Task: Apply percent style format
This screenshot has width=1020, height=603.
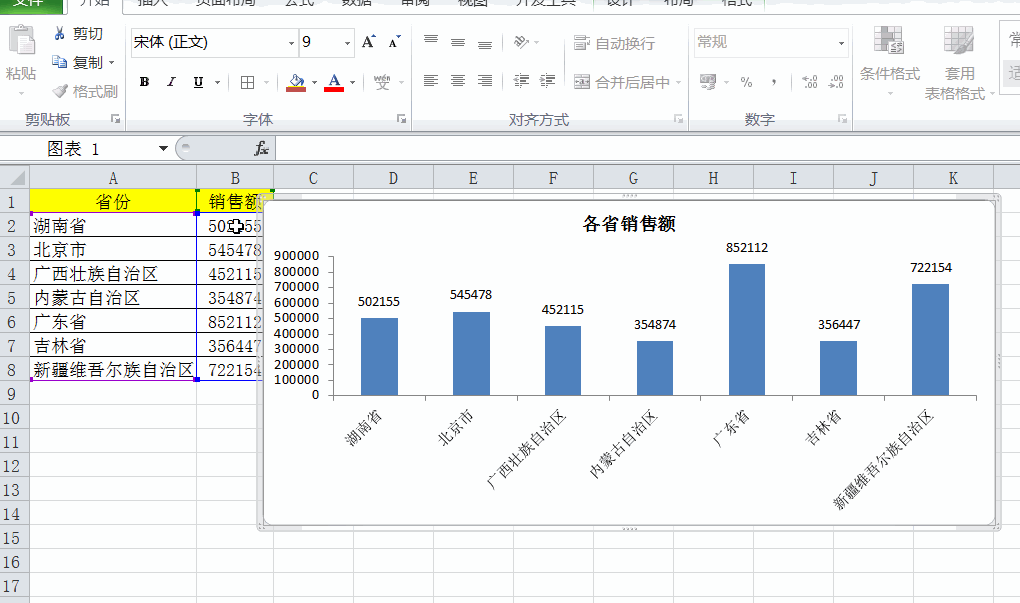Action: pos(746,82)
